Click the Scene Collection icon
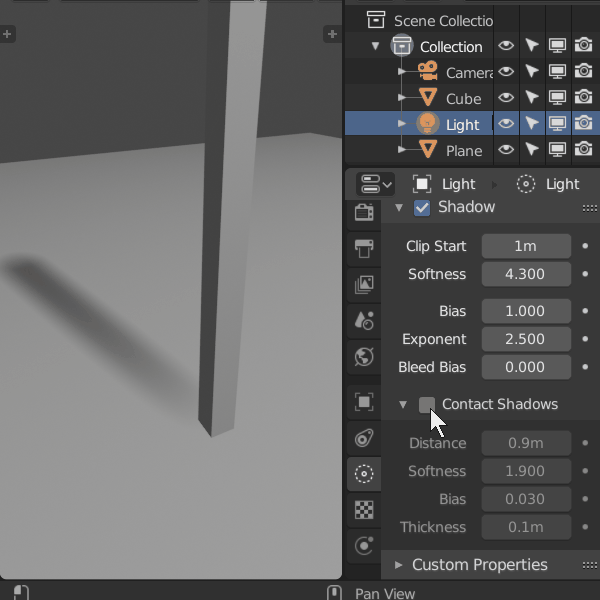This screenshot has width=600, height=600. point(376,20)
